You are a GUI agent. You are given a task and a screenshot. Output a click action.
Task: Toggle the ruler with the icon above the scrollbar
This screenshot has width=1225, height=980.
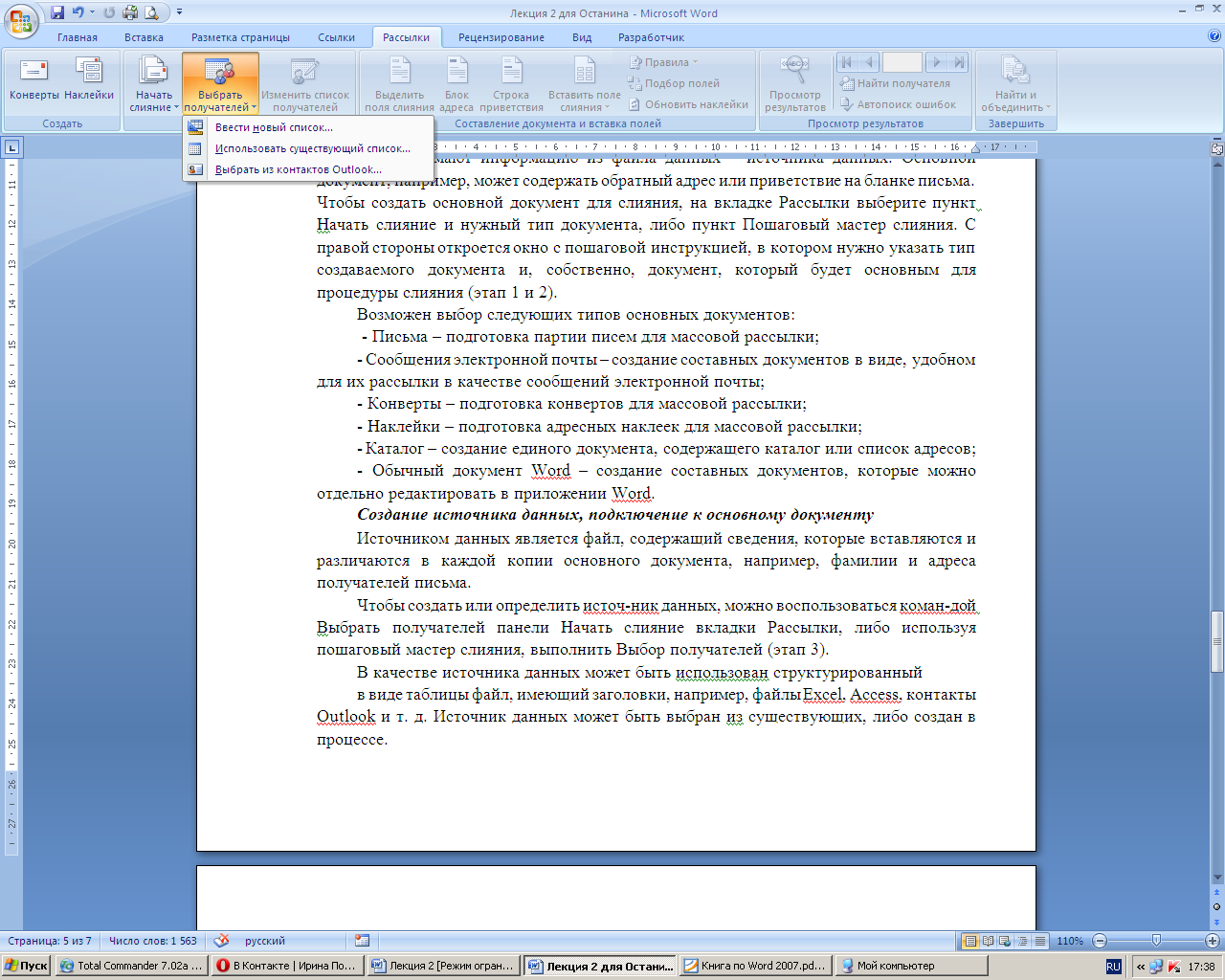[1217, 148]
